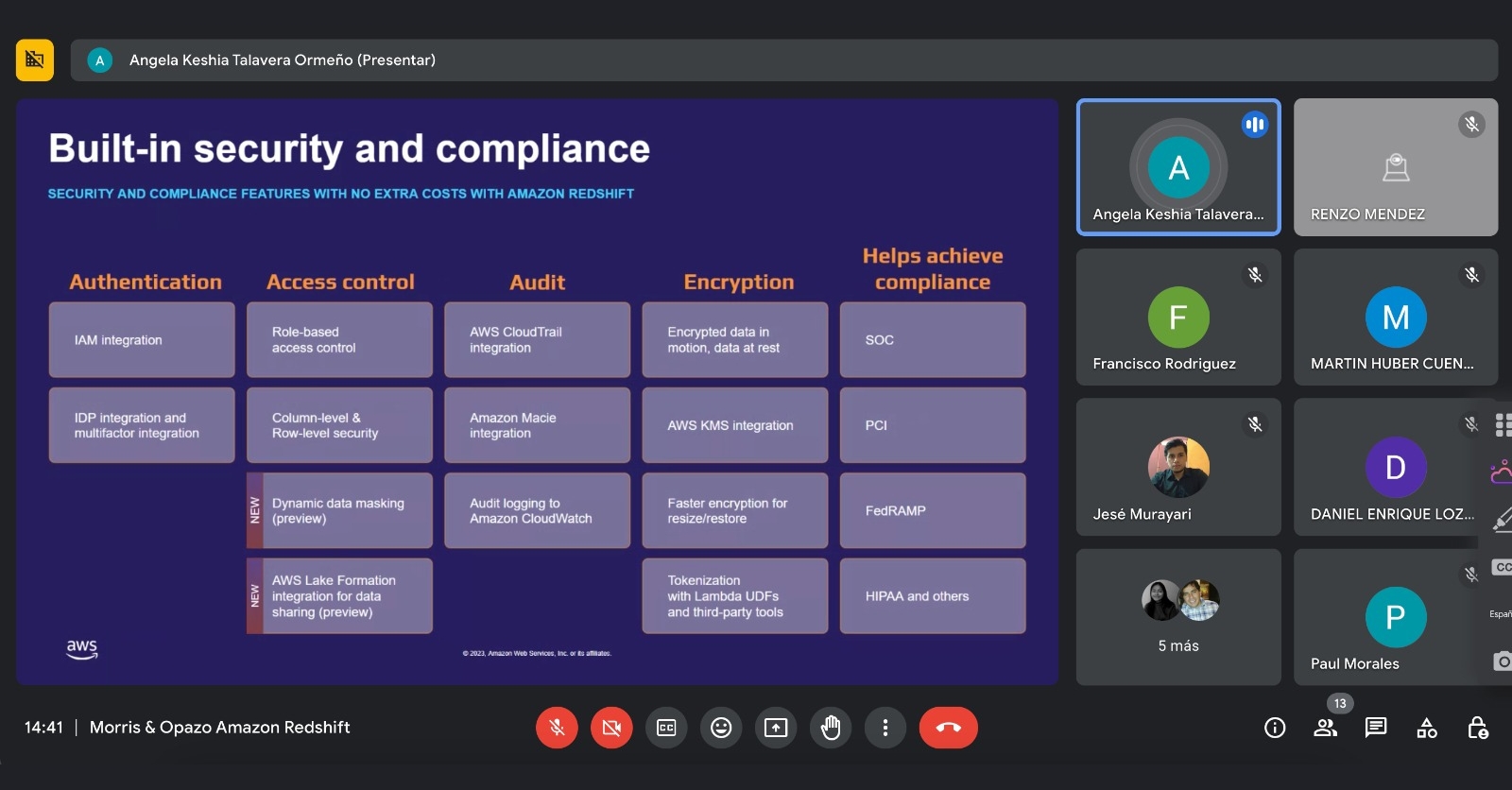The image size is (1512, 790).
Task: Open the three-dot more options menu
Action: click(x=885, y=728)
